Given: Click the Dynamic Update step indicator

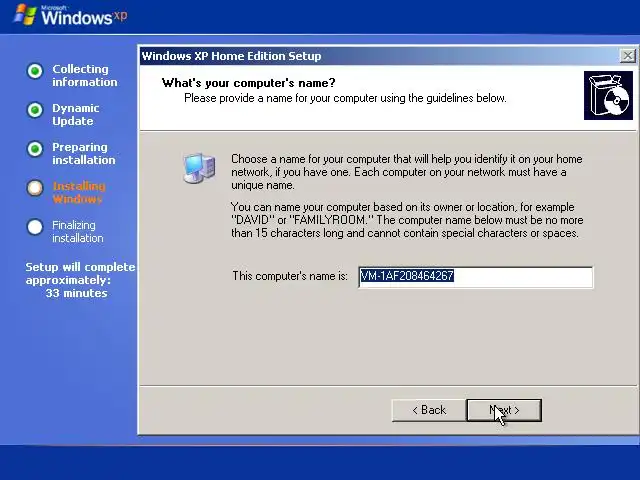Looking at the screenshot, I should coord(35,110).
